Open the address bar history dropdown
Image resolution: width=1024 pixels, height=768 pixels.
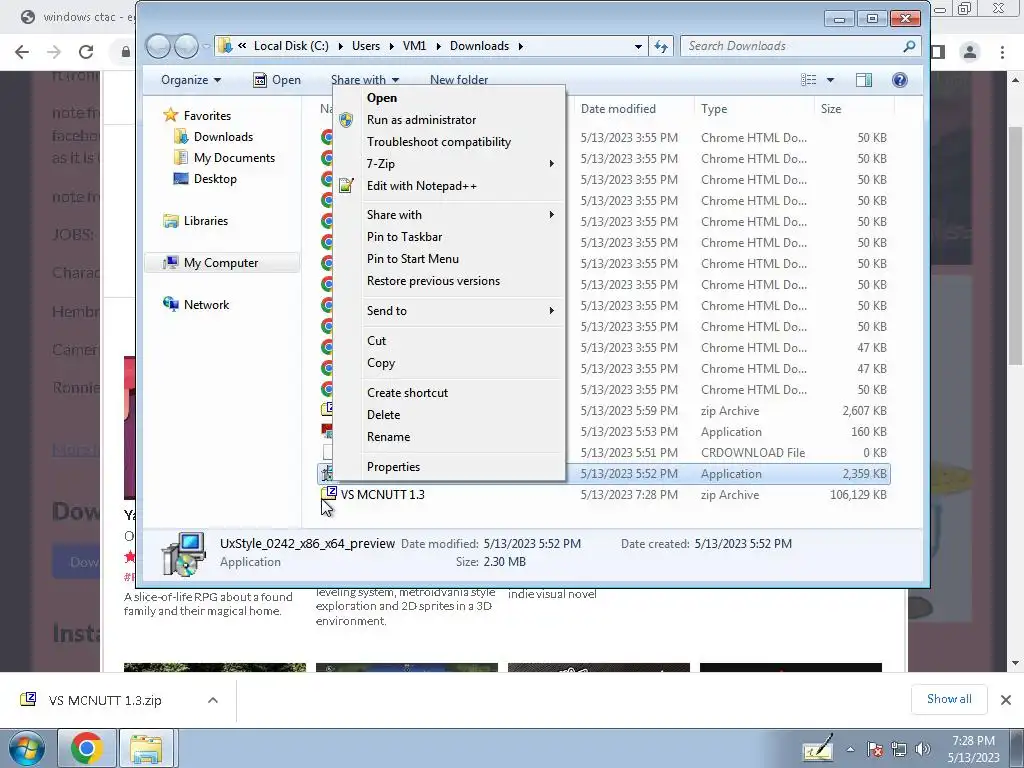[638, 46]
